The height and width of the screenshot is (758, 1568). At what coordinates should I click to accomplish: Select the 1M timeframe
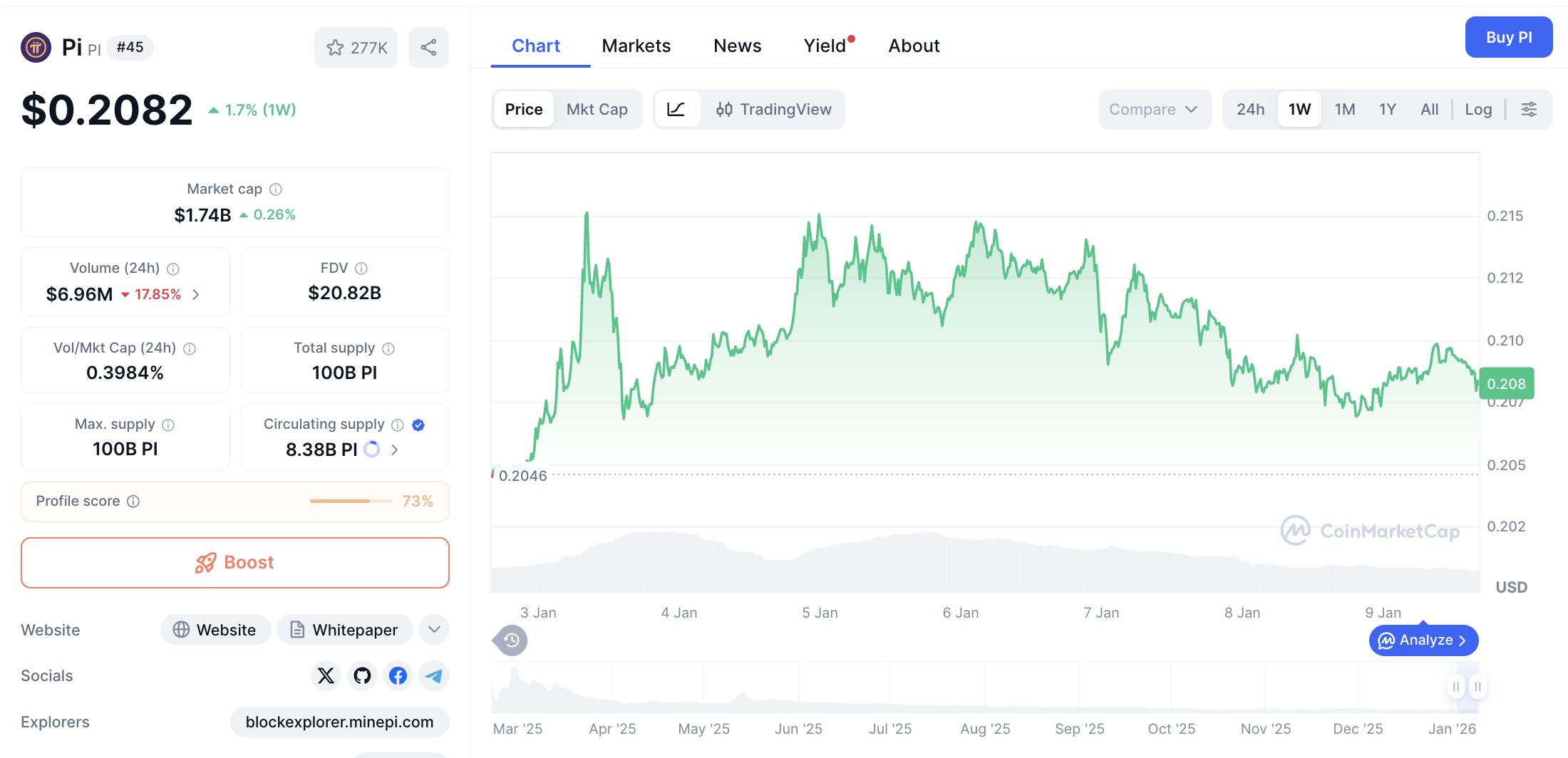click(x=1344, y=109)
